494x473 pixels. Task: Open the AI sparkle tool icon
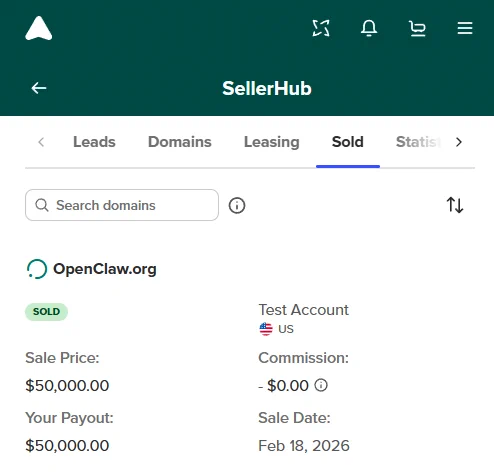(321, 28)
